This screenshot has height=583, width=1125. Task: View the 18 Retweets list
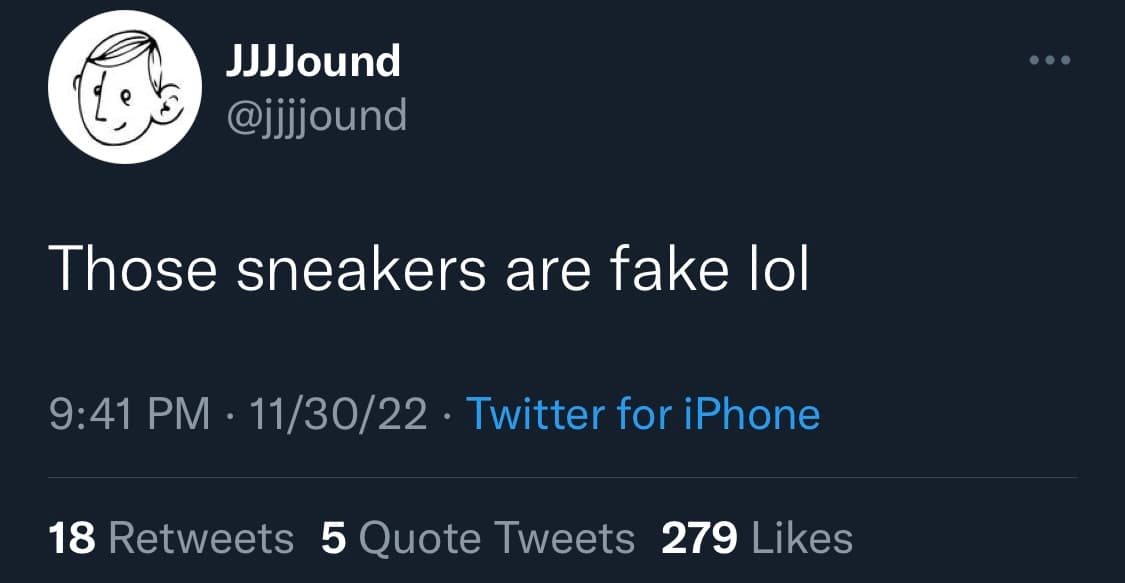click(x=171, y=539)
